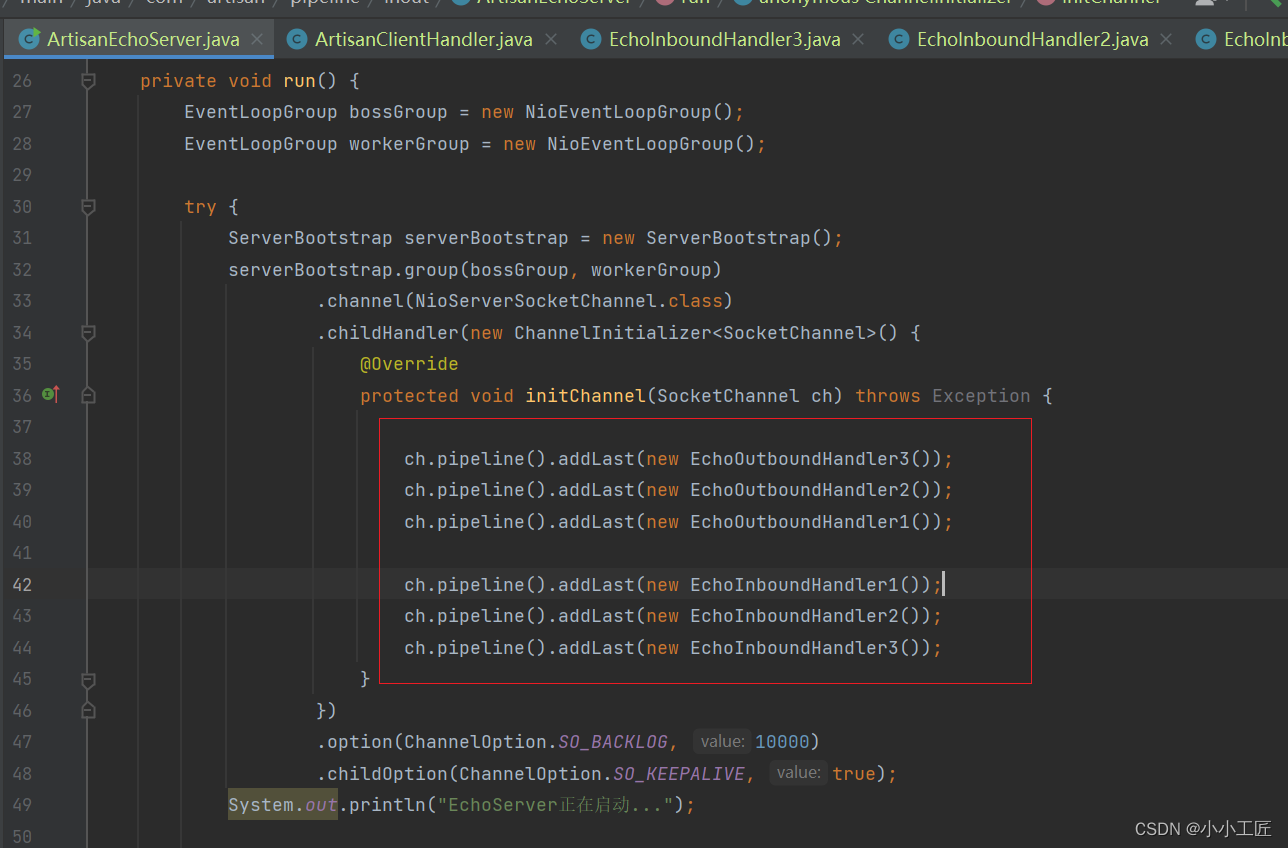1288x848 pixels.
Task: Click the value: hint before true
Action: (798, 773)
